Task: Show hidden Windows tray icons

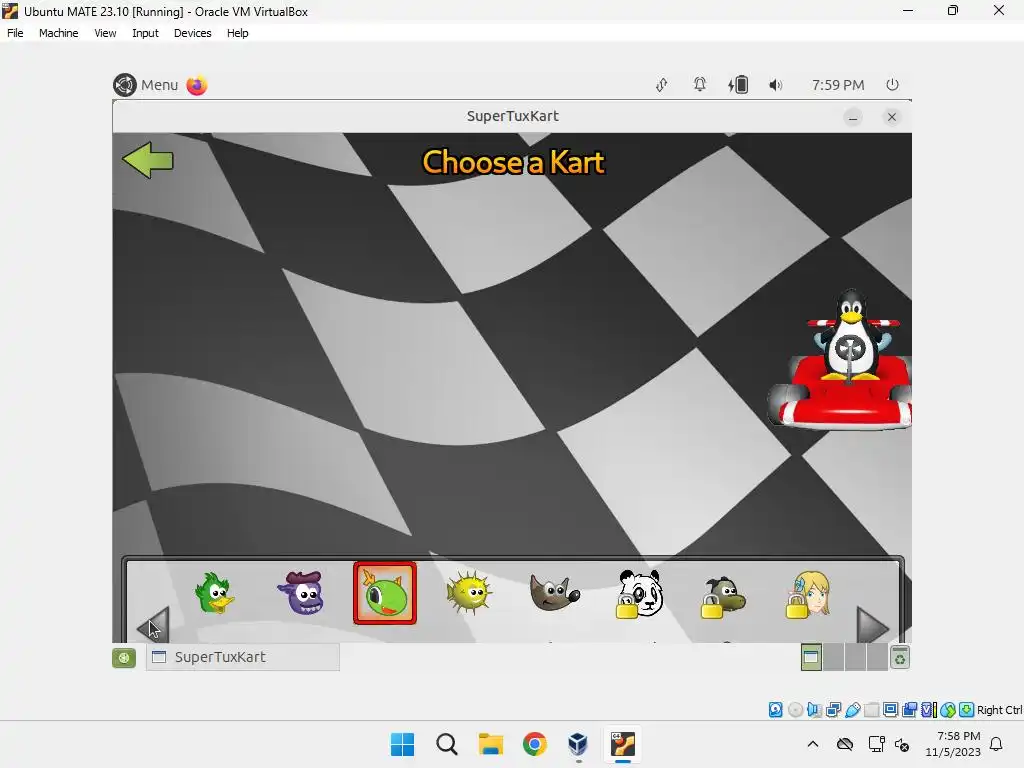Action: click(x=812, y=744)
